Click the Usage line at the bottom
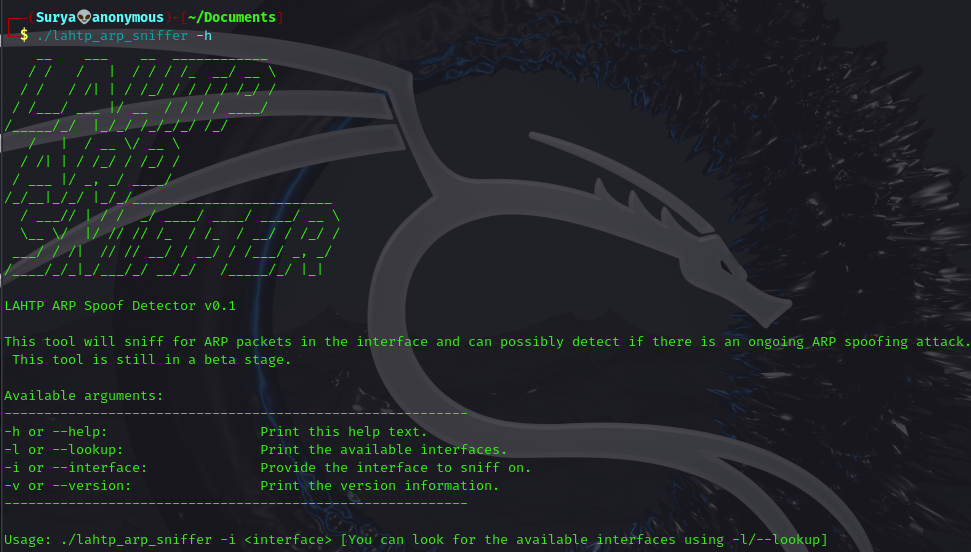The image size is (971, 552). click(x=416, y=540)
